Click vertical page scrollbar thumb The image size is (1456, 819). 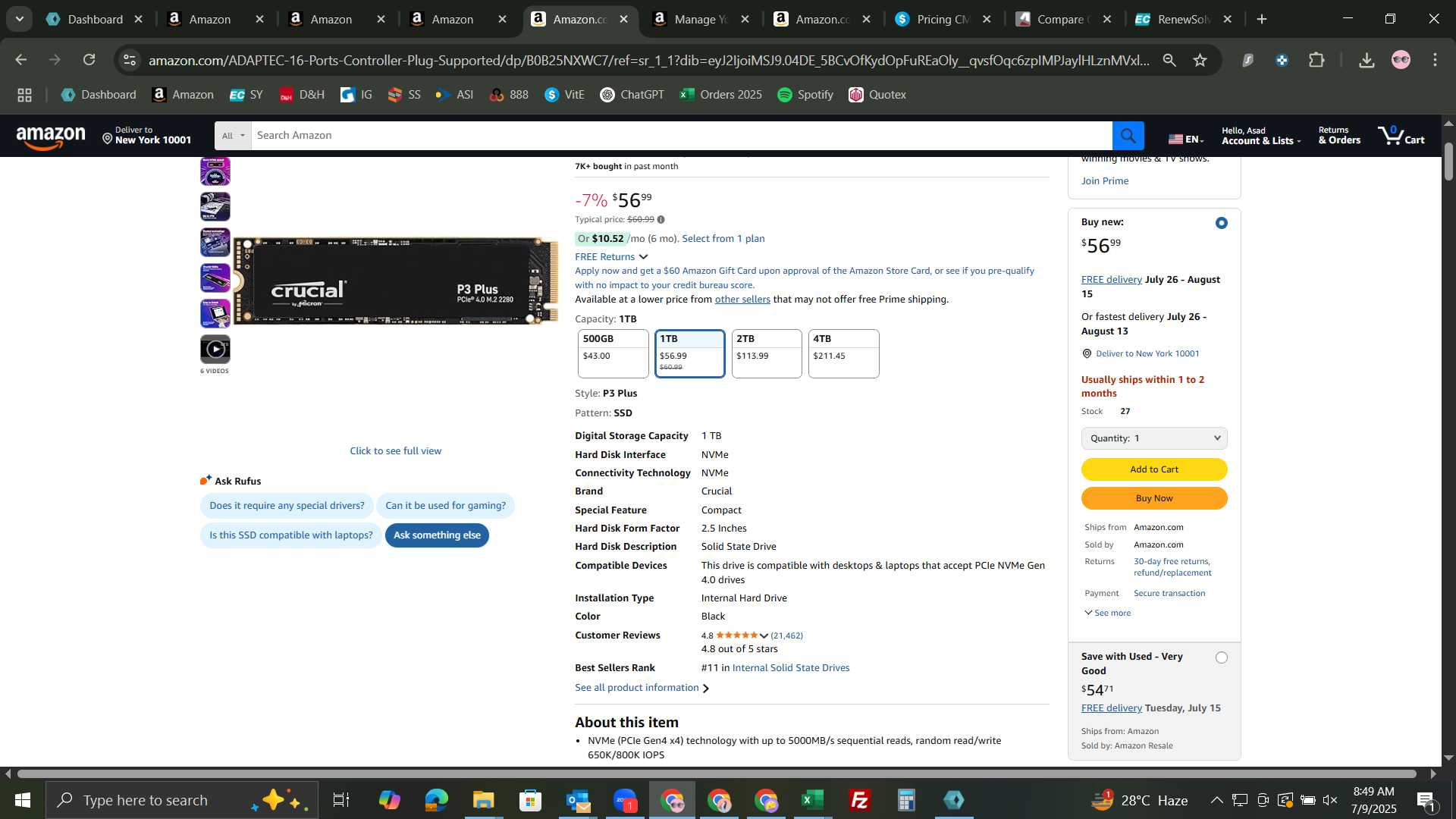pos(1448,161)
